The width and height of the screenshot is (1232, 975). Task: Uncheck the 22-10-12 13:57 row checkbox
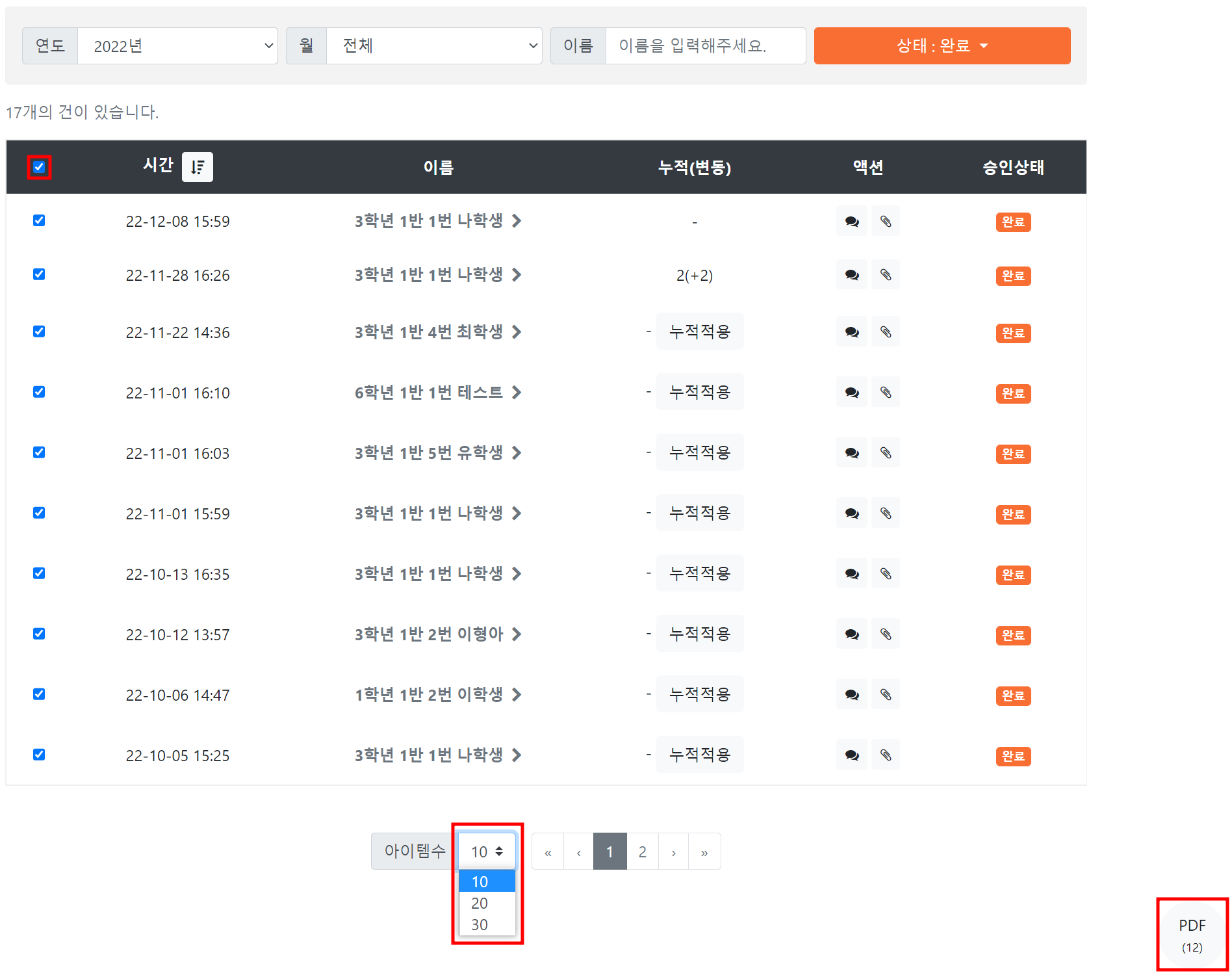coord(39,634)
